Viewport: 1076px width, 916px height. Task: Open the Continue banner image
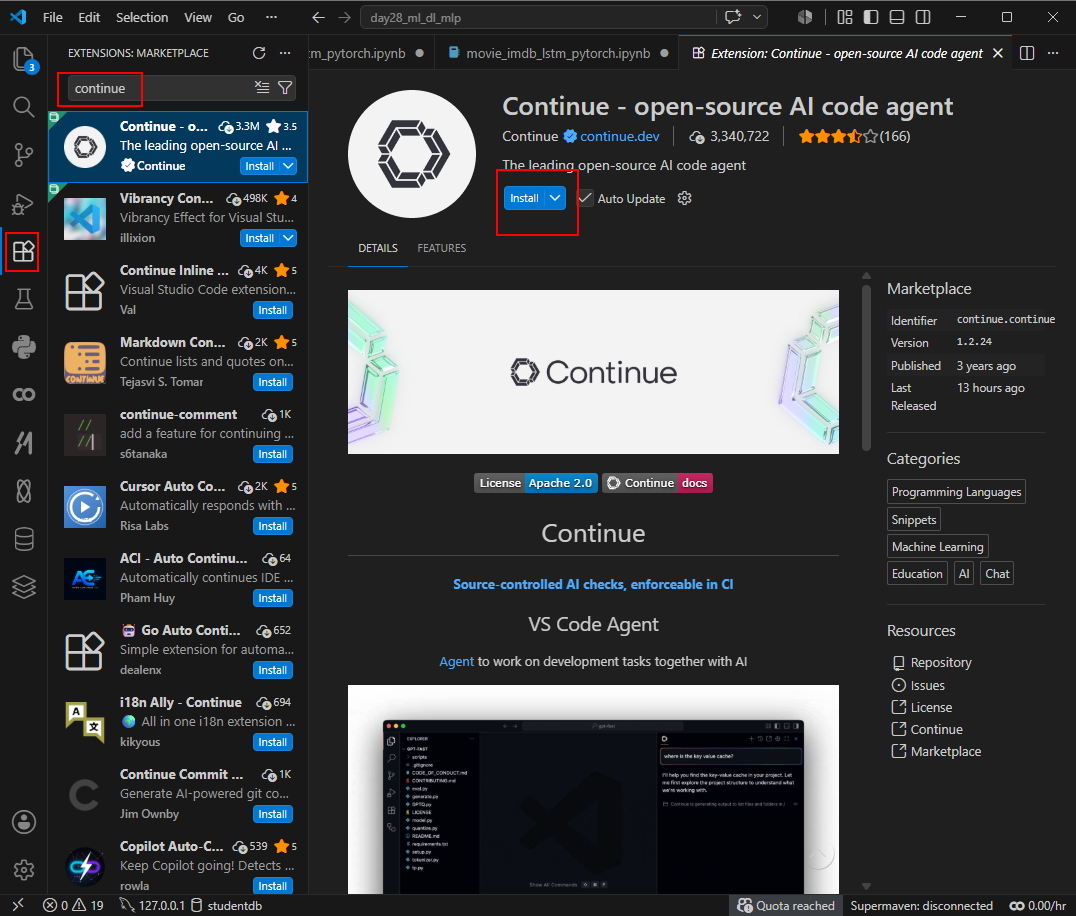[x=593, y=372]
